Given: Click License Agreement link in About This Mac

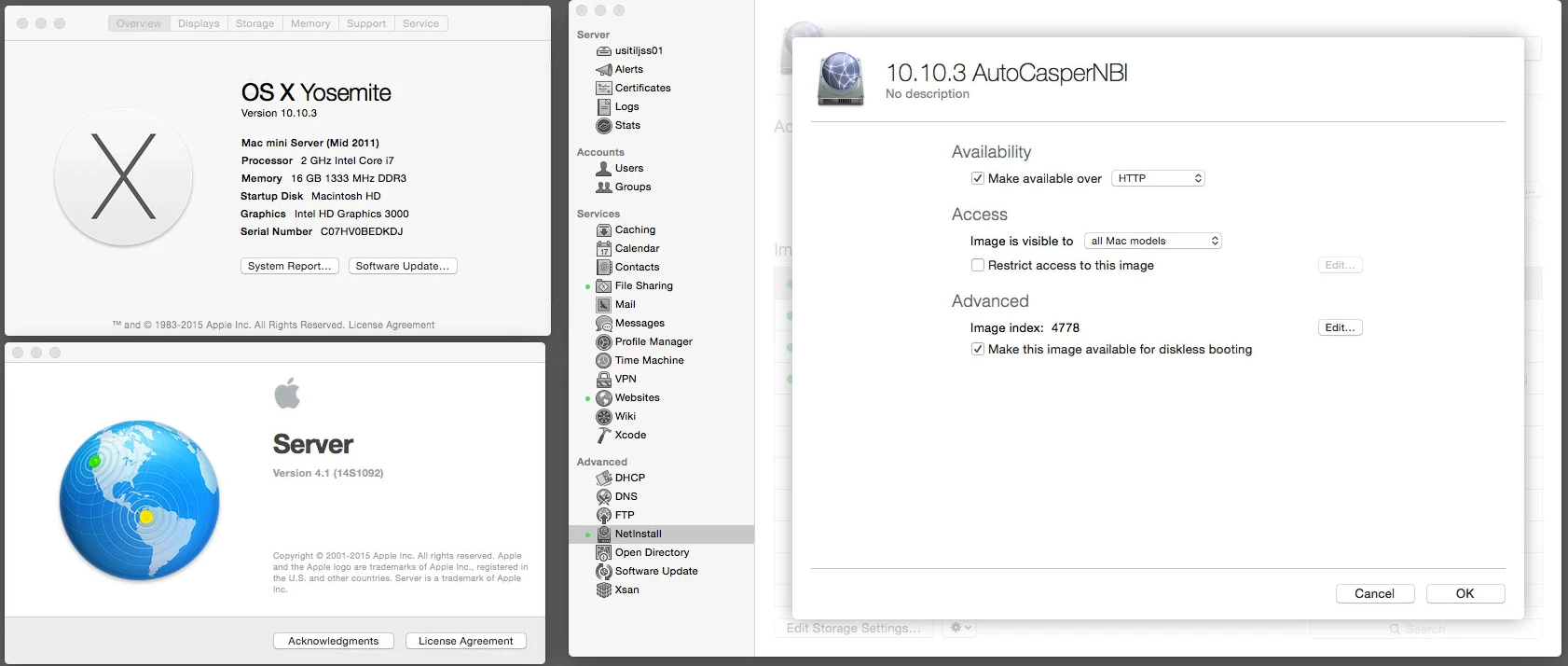Looking at the screenshot, I should click(392, 325).
